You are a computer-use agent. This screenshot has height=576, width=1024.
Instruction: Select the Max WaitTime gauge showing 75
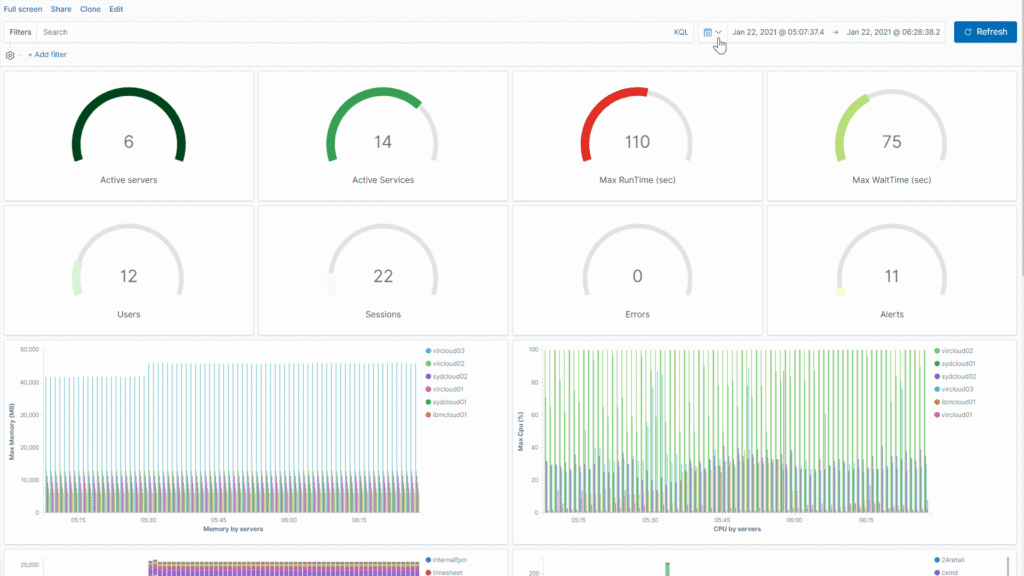[x=891, y=136]
